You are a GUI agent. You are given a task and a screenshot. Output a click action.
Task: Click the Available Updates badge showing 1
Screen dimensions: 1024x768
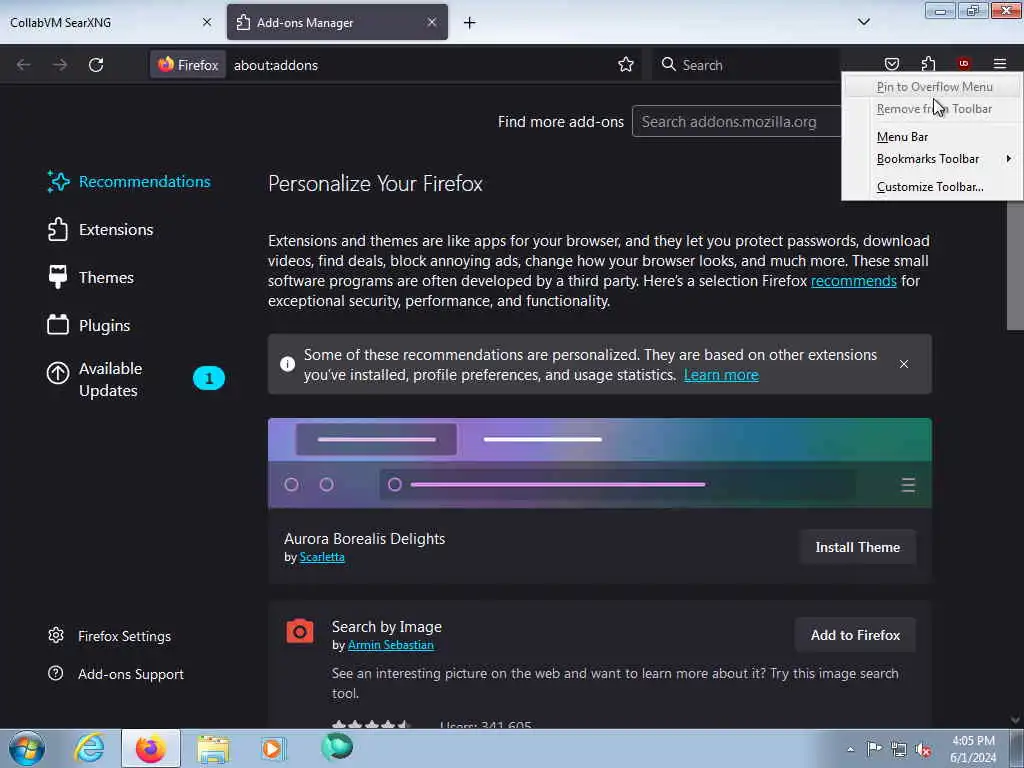209,378
